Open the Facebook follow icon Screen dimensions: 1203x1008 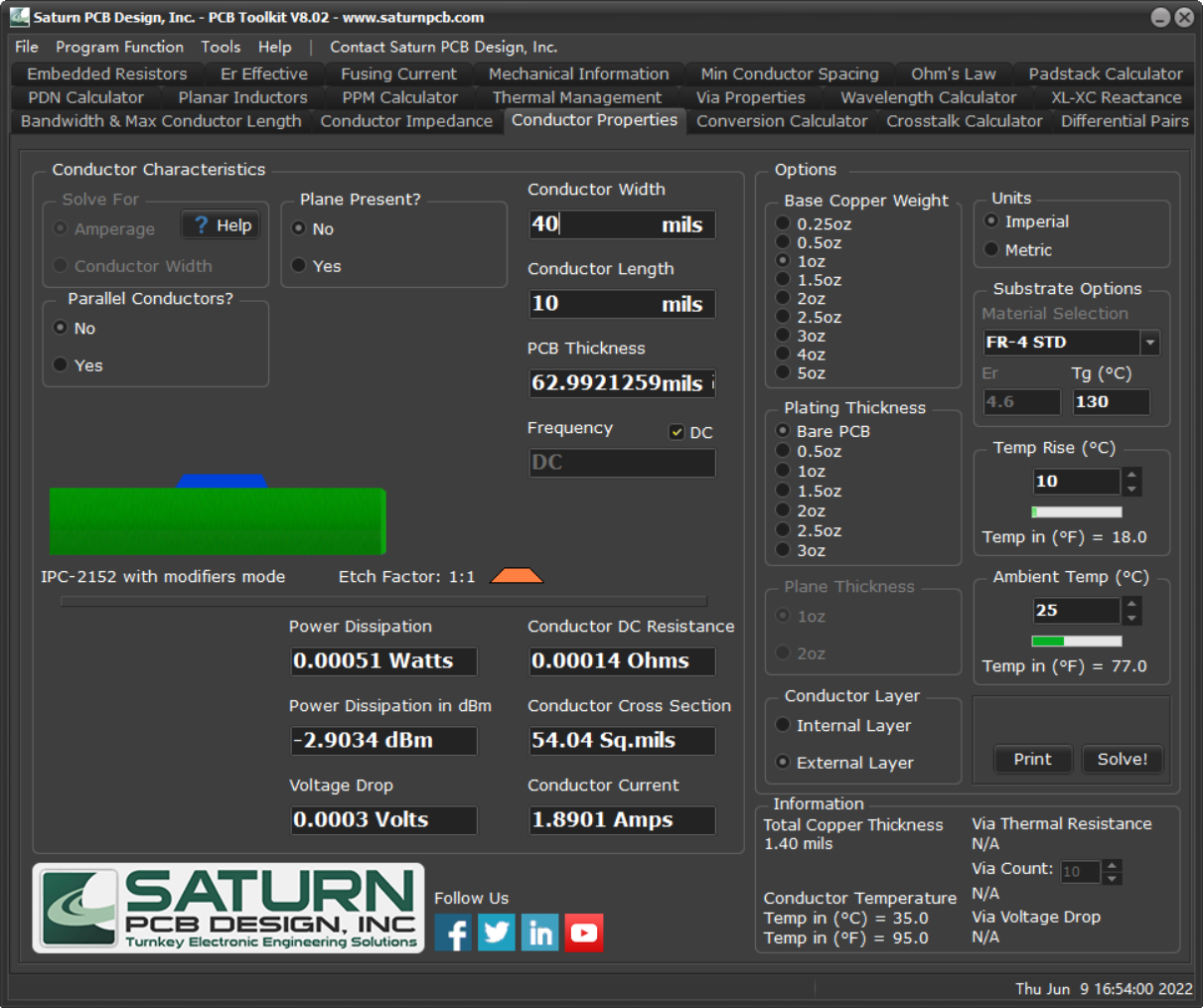pyautogui.click(x=453, y=933)
